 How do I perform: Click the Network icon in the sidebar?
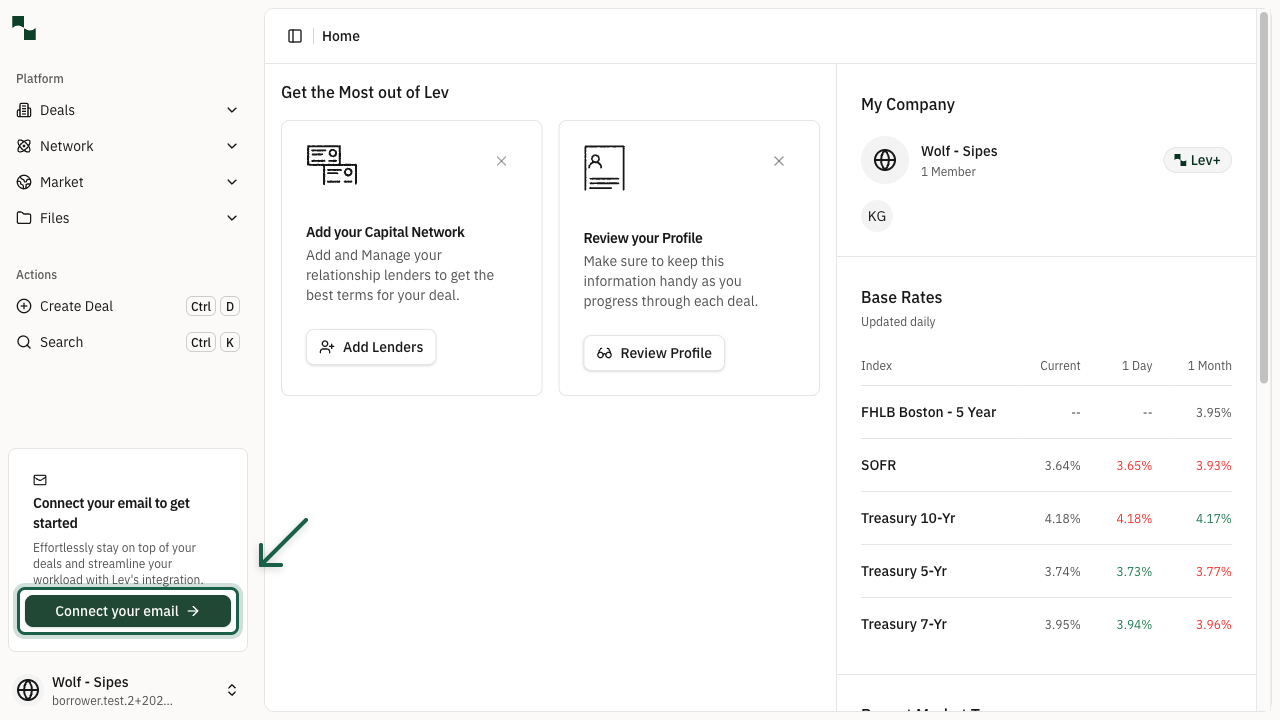23,146
